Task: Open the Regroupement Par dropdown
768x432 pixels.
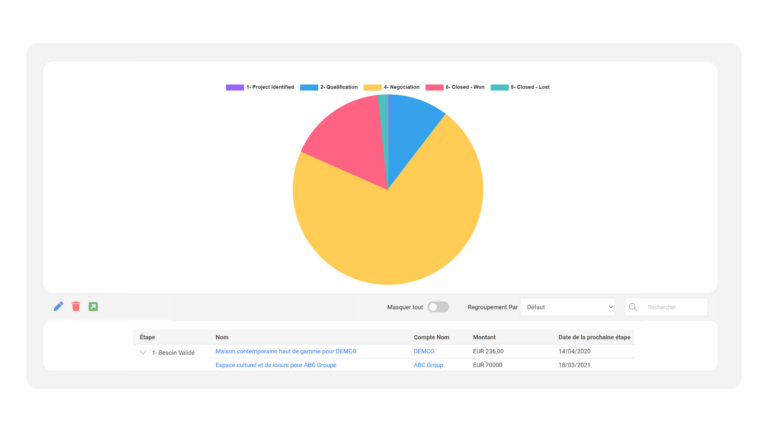Action: coord(567,307)
